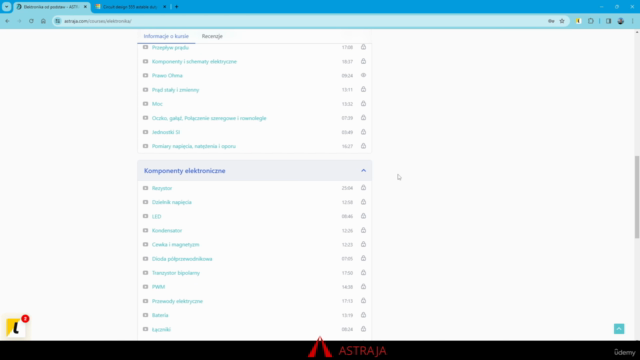Viewport: 640px width, 360px height.
Task: Click the lock icon on Bateria row
Action: [x=363, y=315]
